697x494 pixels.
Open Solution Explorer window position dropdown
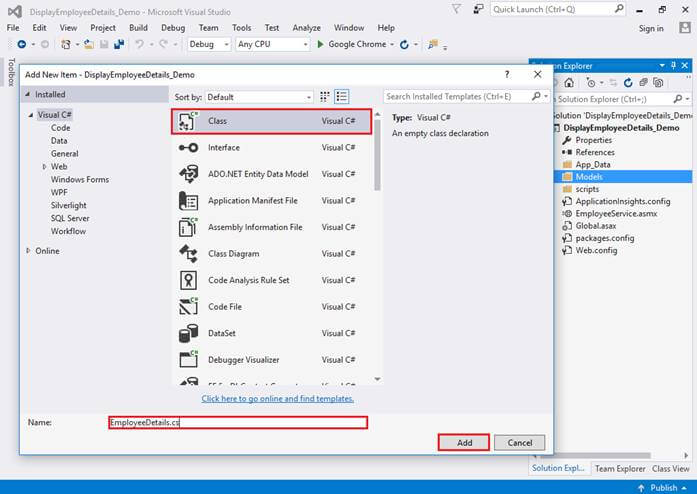coord(662,65)
